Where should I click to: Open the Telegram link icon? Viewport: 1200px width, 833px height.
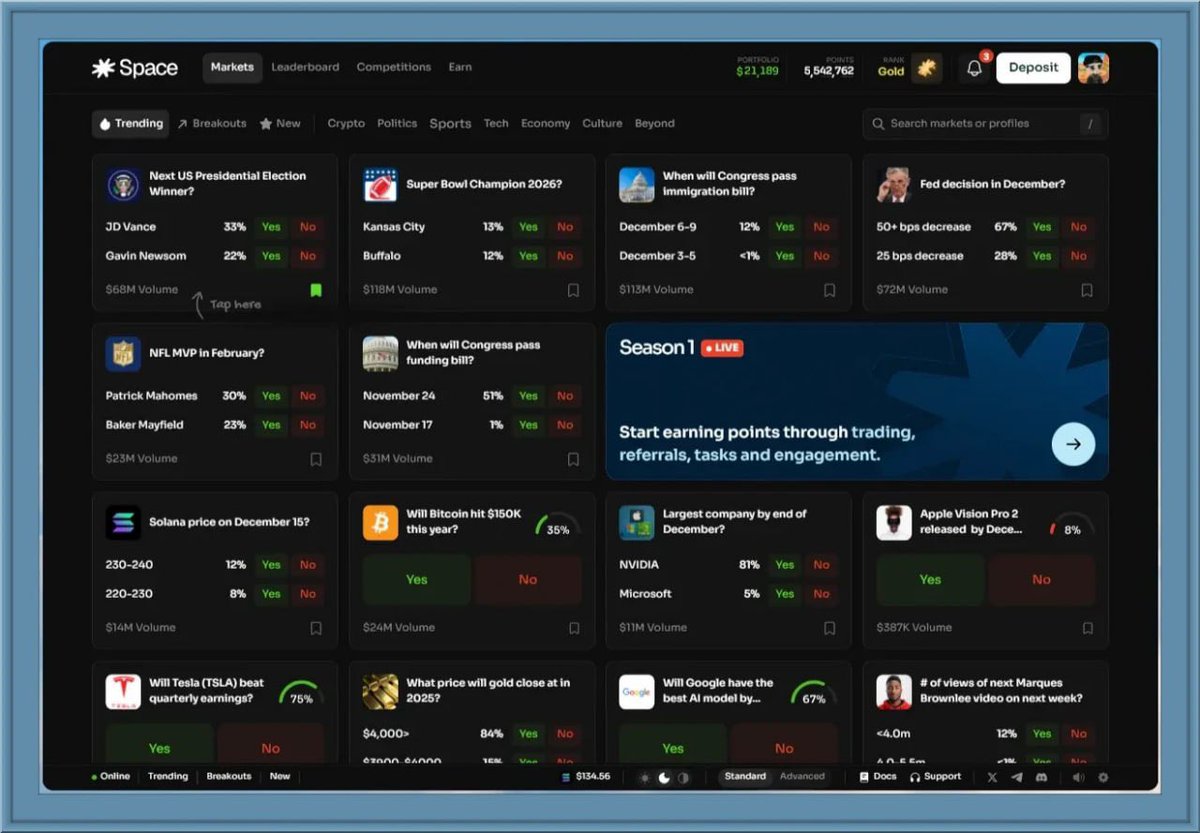(x=1017, y=777)
